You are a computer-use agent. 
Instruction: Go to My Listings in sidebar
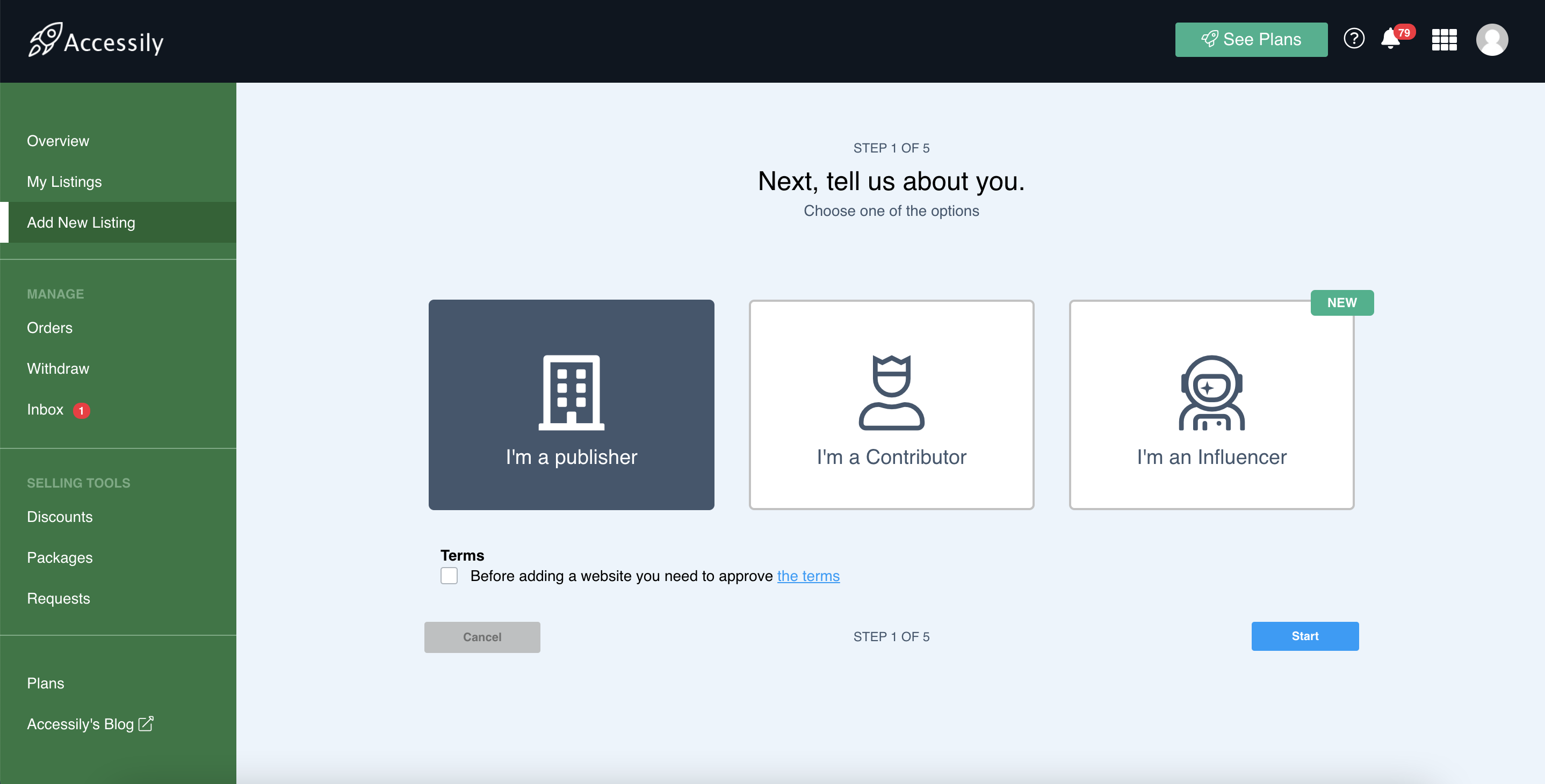tap(64, 182)
